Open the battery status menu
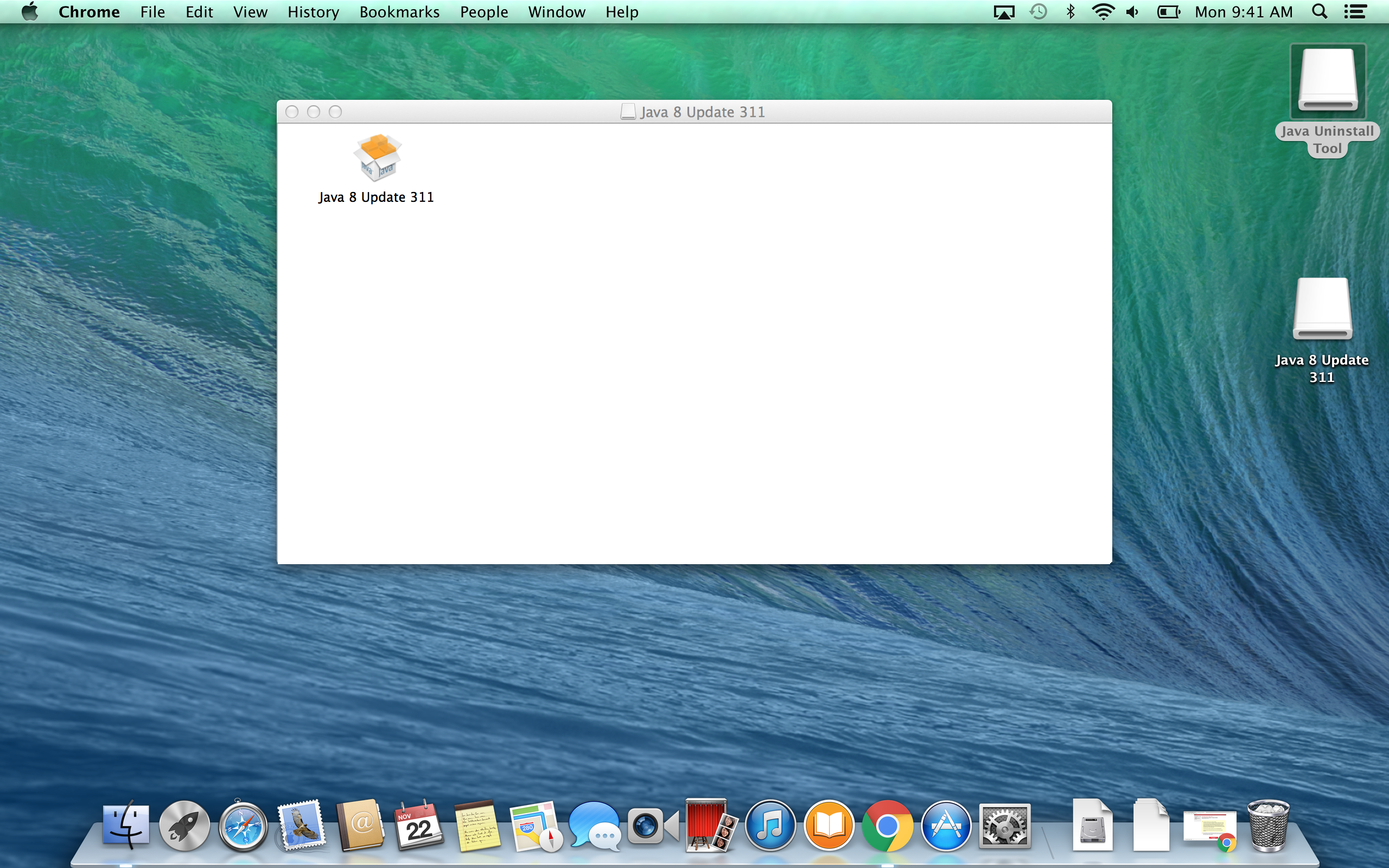The height and width of the screenshot is (868, 1389). [x=1168, y=12]
